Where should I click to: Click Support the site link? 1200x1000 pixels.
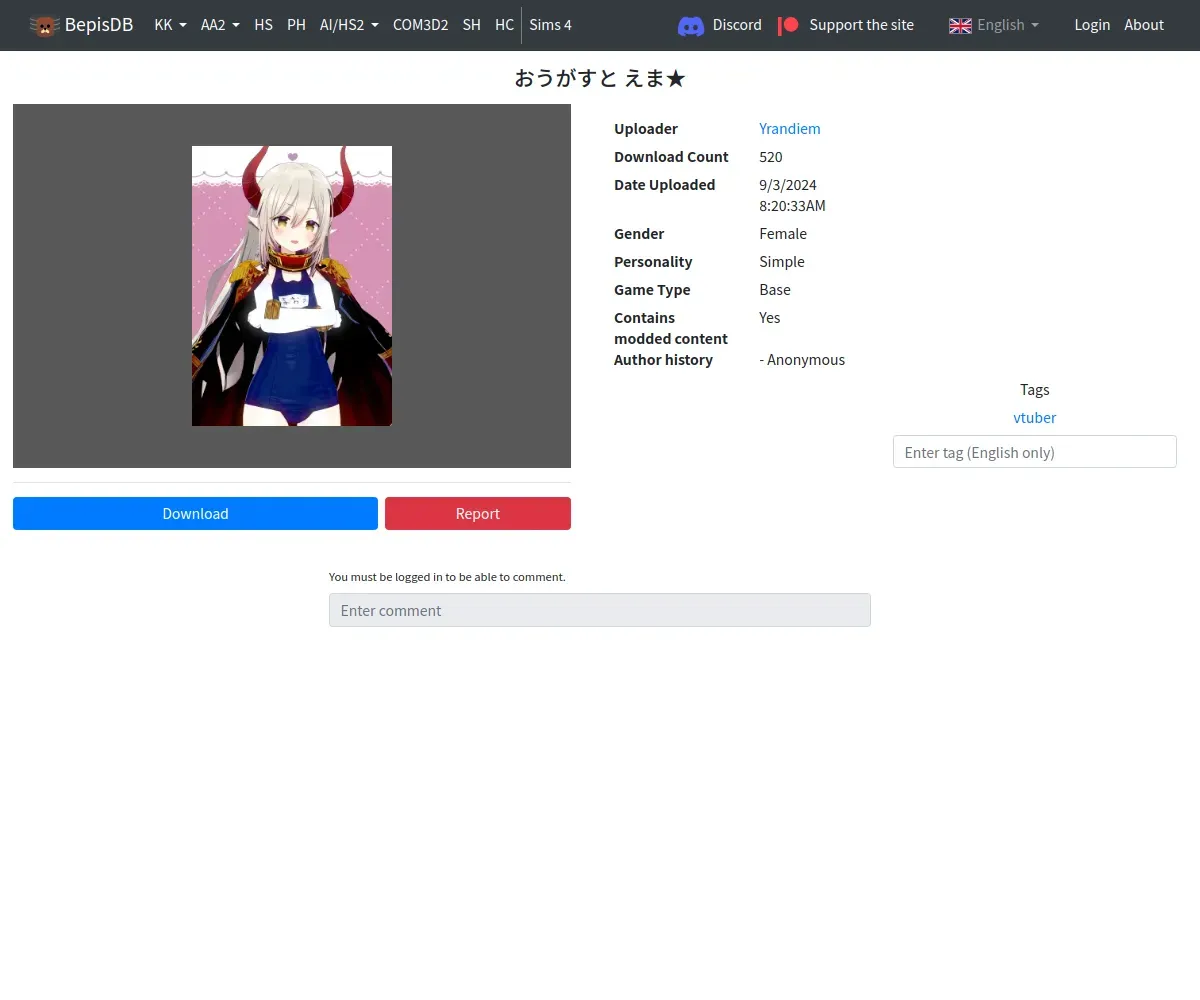[x=861, y=25]
